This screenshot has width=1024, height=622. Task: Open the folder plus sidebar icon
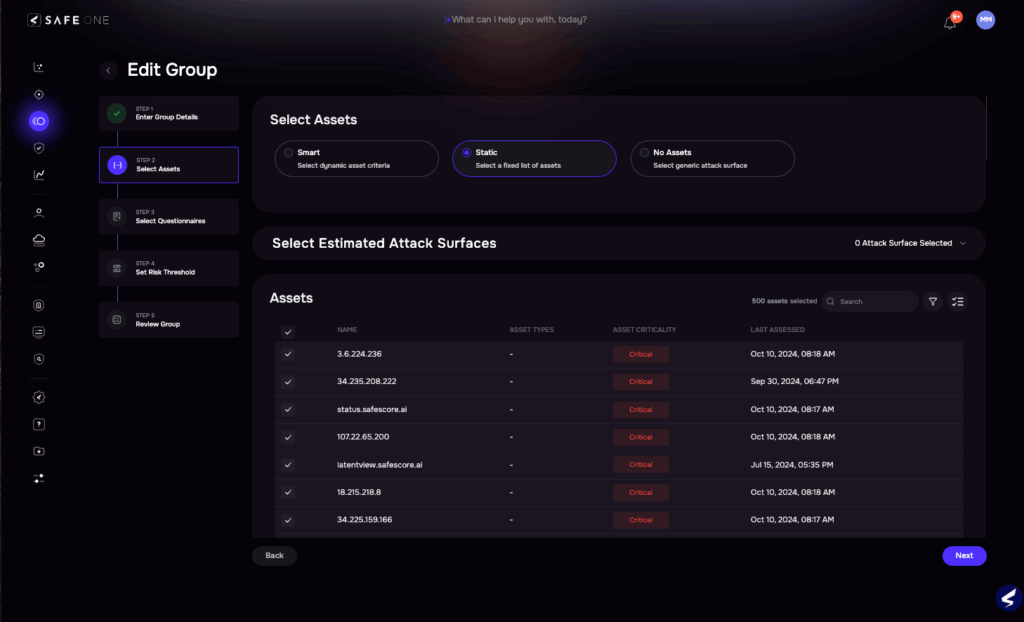click(x=39, y=451)
